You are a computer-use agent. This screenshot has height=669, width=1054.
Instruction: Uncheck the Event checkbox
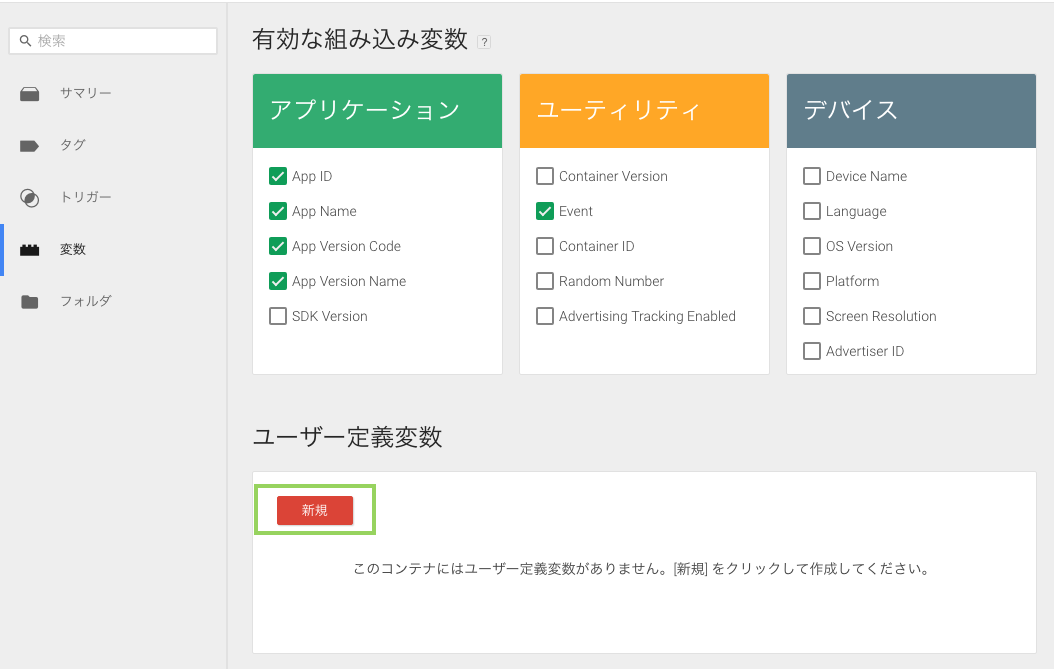(x=544, y=211)
